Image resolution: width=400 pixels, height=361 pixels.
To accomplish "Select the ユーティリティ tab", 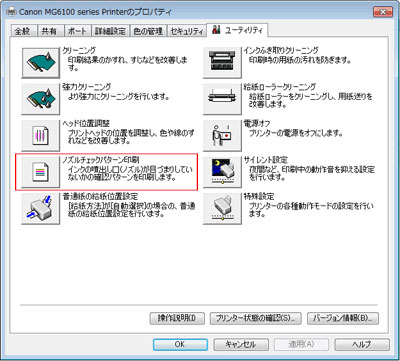I will (237, 30).
